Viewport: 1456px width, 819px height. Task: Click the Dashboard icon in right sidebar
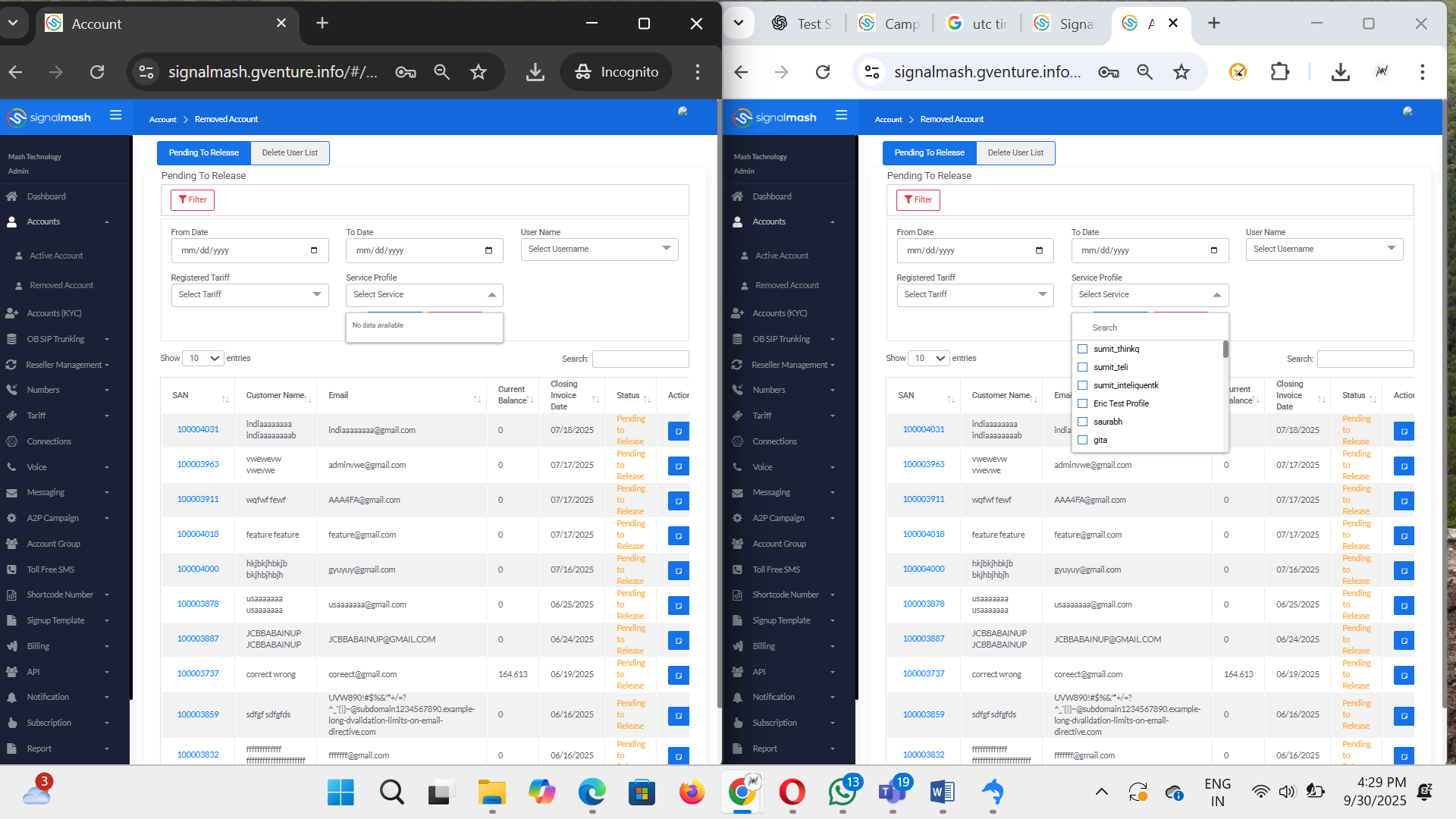(737, 196)
